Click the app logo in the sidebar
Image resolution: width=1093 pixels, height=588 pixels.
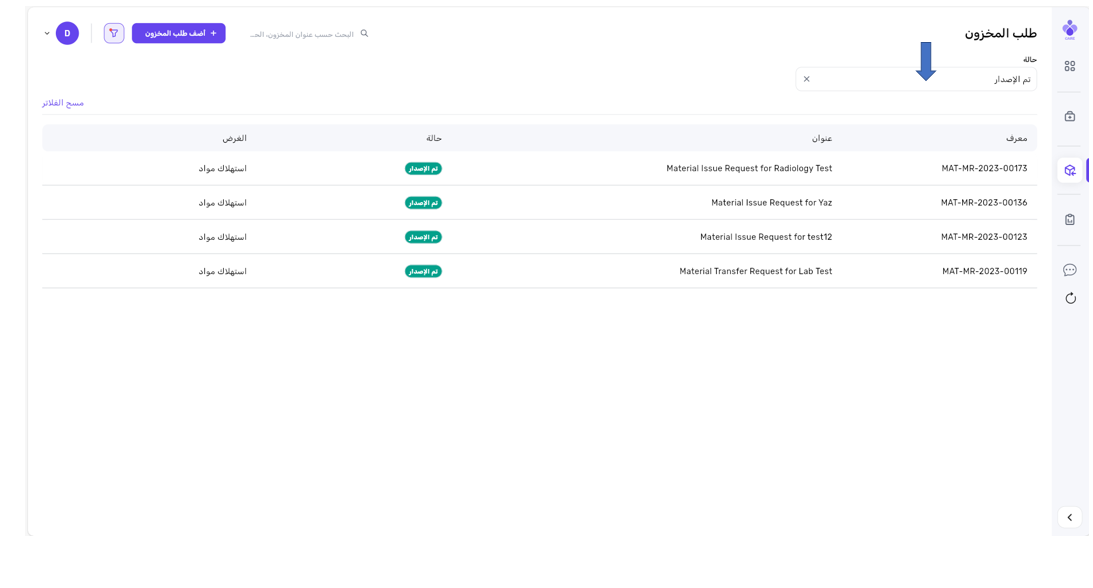(1069, 29)
